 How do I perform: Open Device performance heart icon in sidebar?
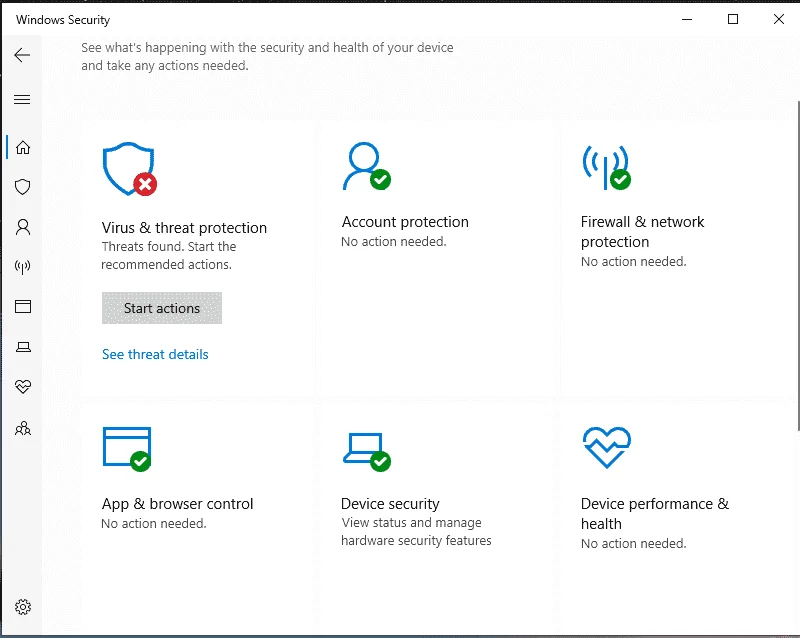tap(22, 386)
